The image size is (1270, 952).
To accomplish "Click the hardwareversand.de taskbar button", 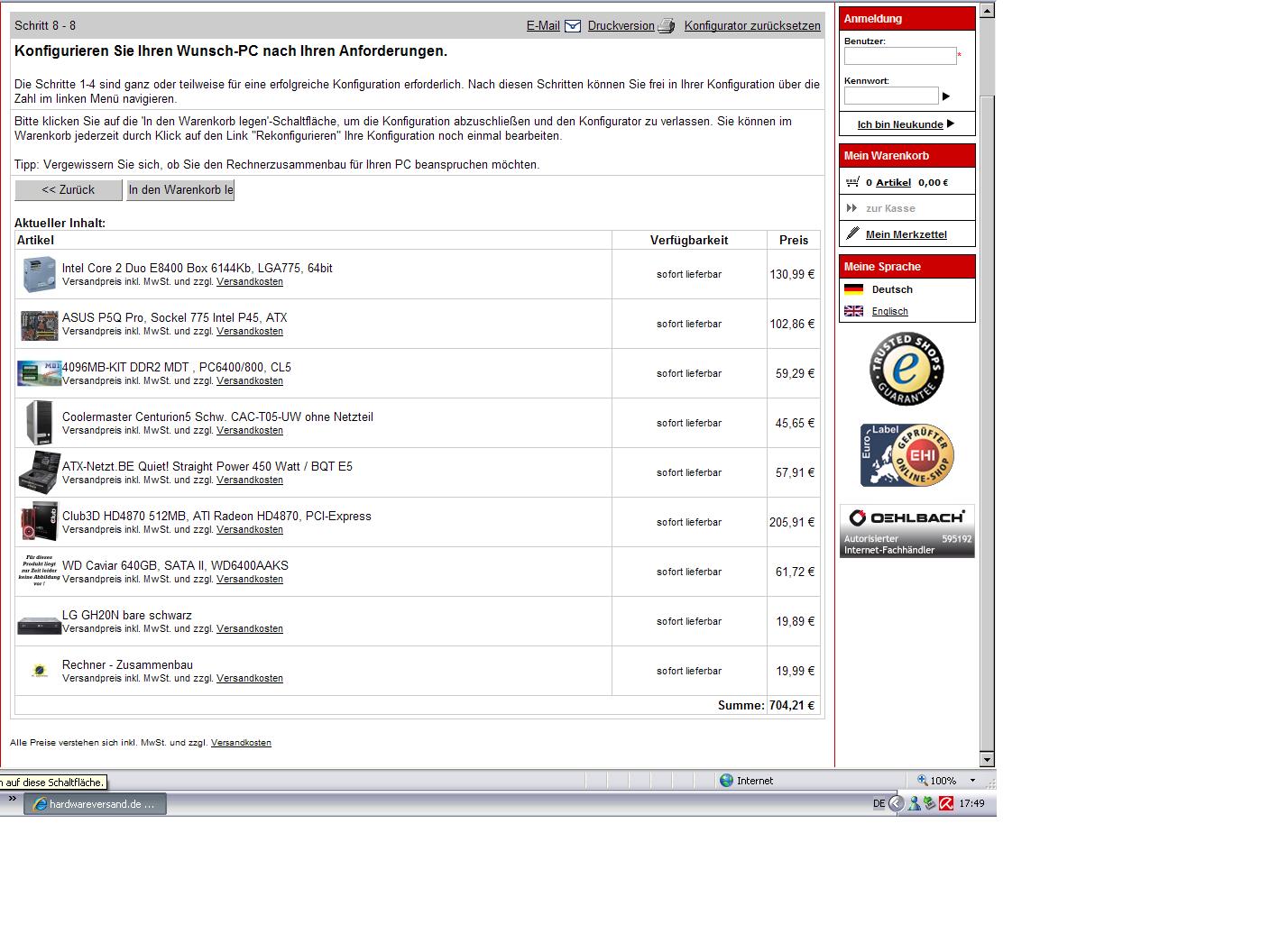I will (96, 804).
